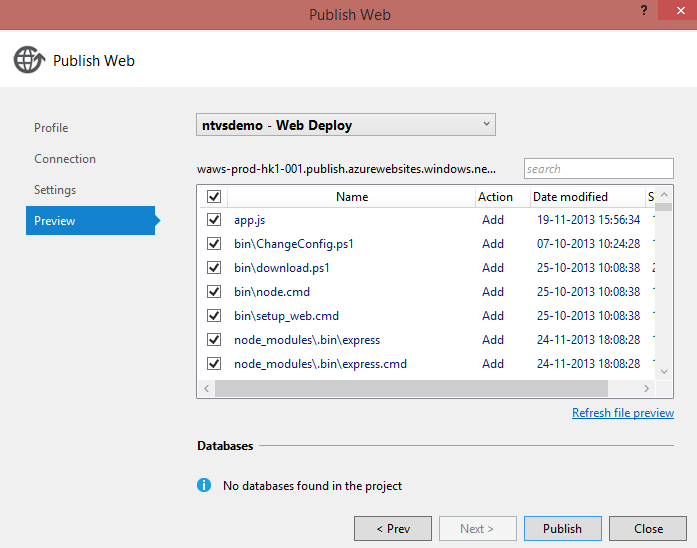Viewport: 697px width, 548px height.
Task: Uncheck the app.js checkbox
Action: 214,220
